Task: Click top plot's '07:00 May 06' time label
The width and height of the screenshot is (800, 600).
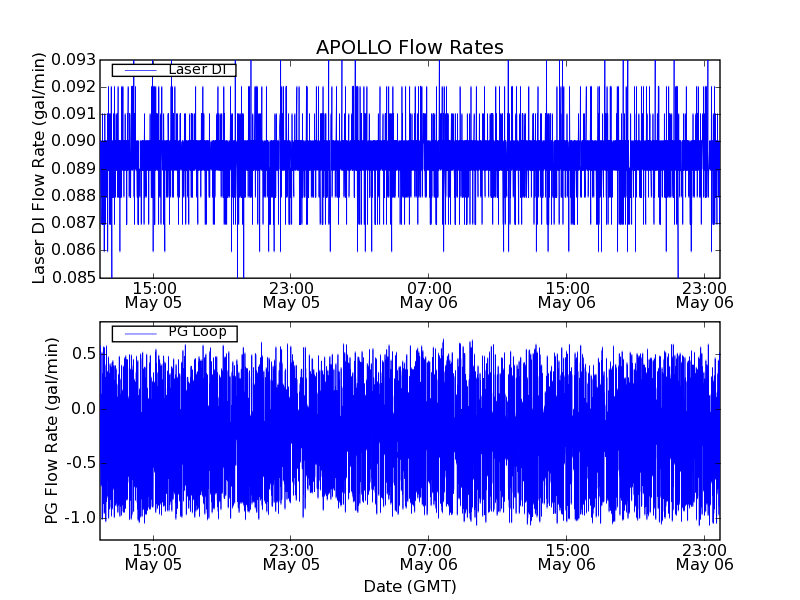Action: coord(429,293)
